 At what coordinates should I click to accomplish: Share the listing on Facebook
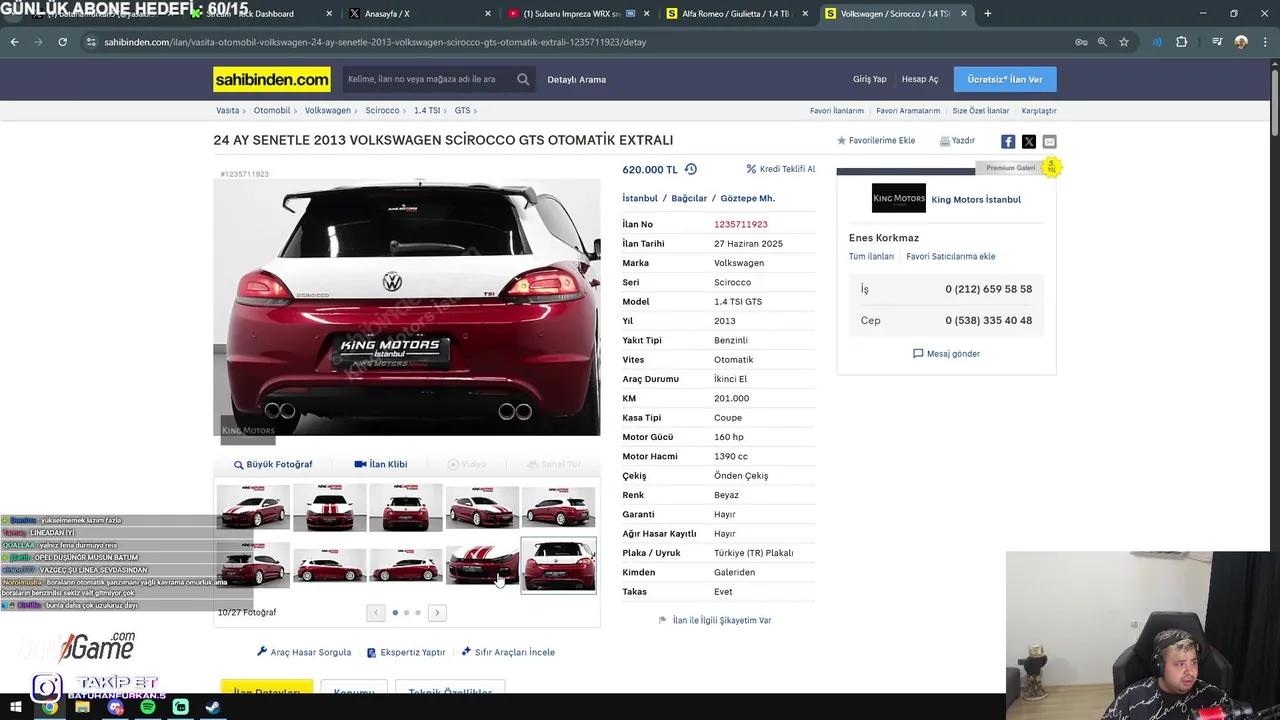(1008, 141)
